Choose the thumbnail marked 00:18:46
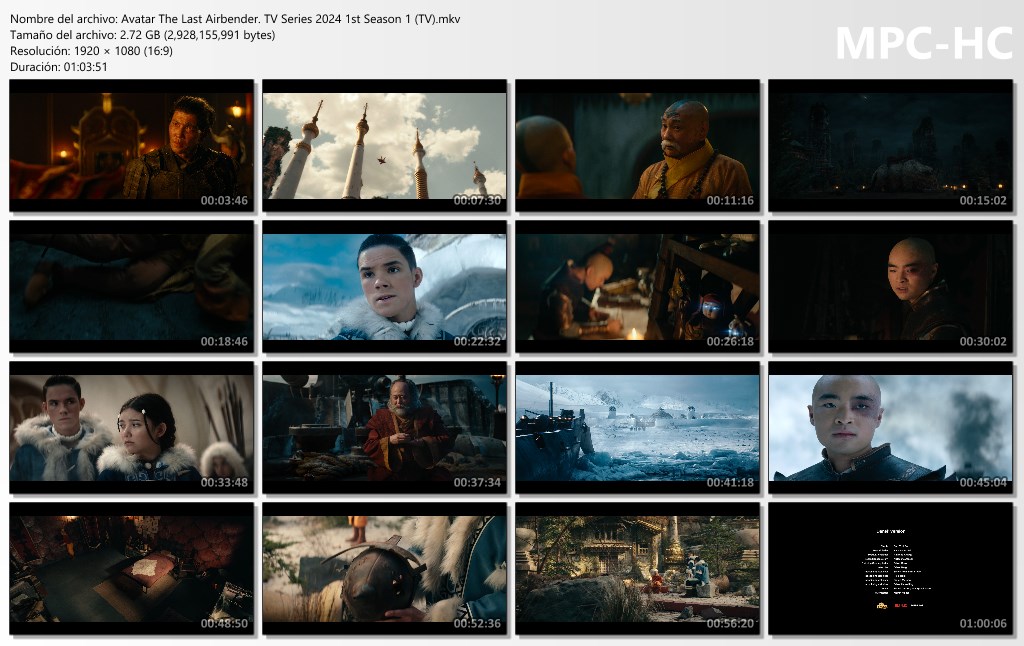 (x=131, y=286)
